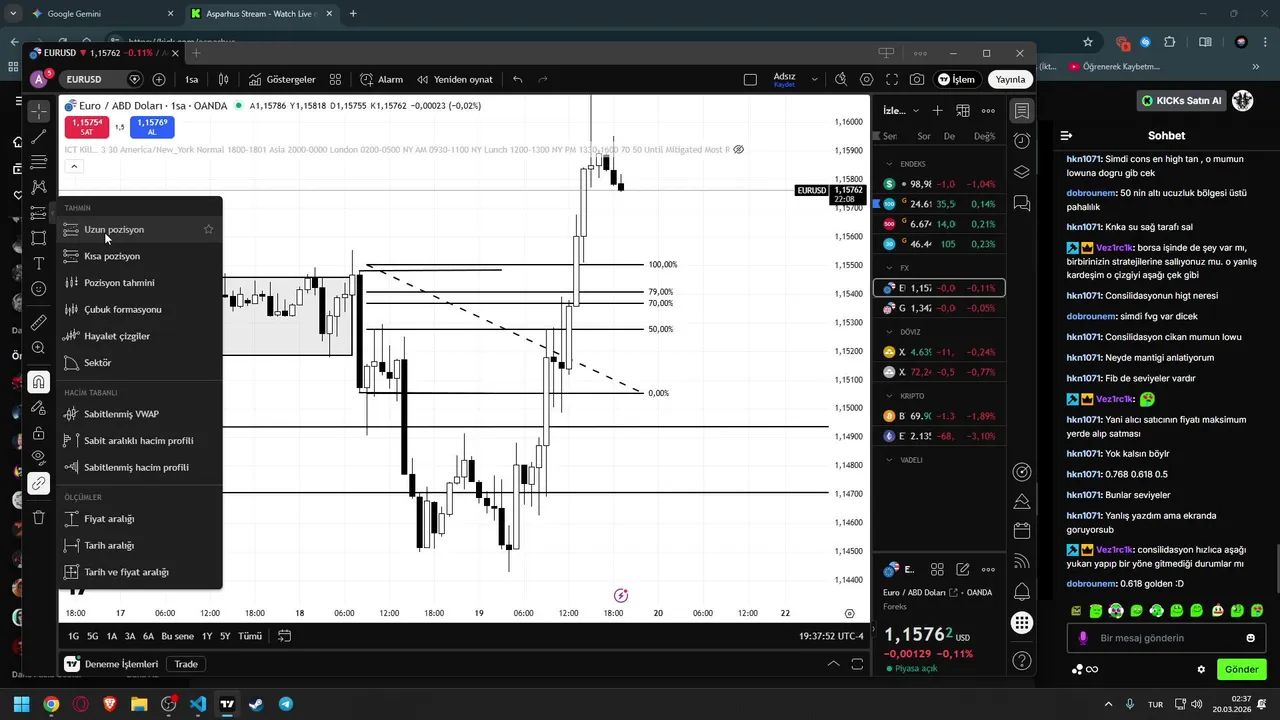
Task: Favorite Uzun pozisyon with star icon
Action: coord(208,229)
